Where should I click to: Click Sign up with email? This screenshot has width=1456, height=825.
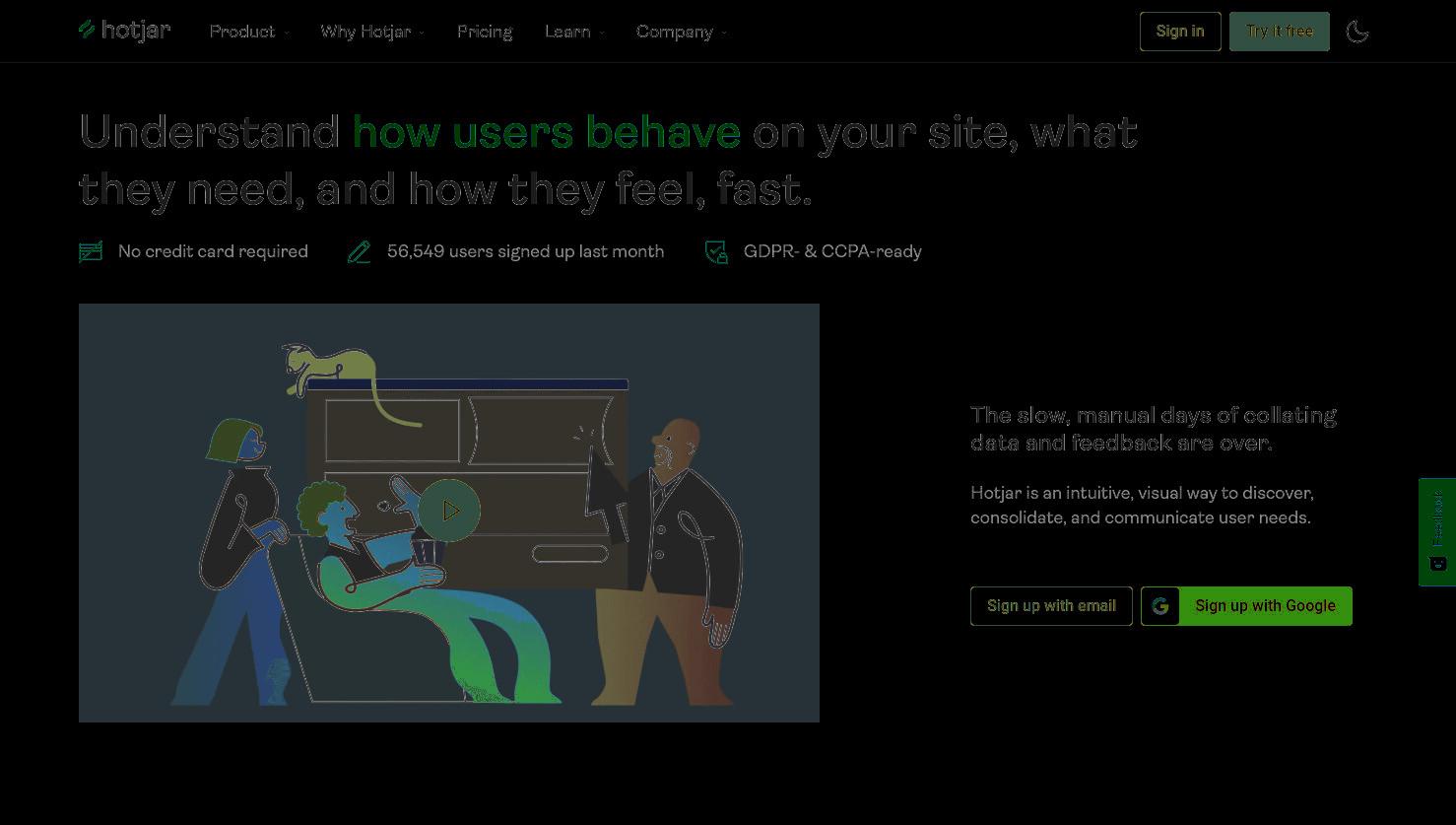pos(1051,606)
